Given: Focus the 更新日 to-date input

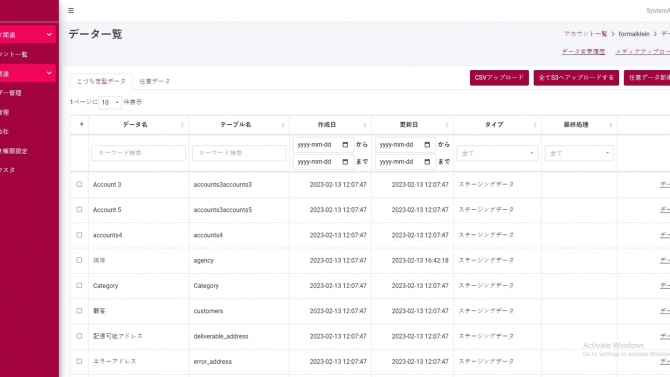Looking at the screenshot, I should [405, 162].
